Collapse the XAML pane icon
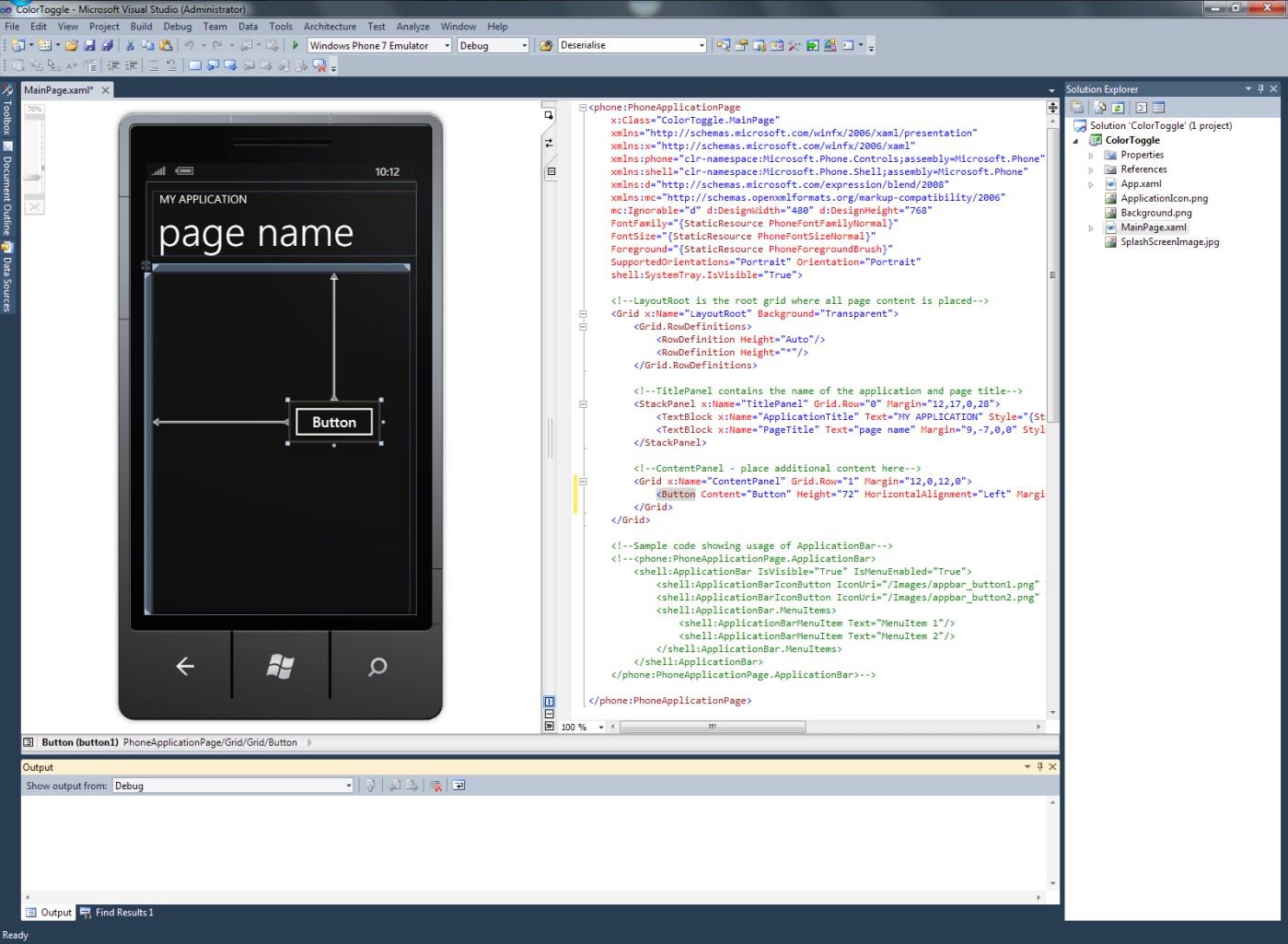 (549, 726)
